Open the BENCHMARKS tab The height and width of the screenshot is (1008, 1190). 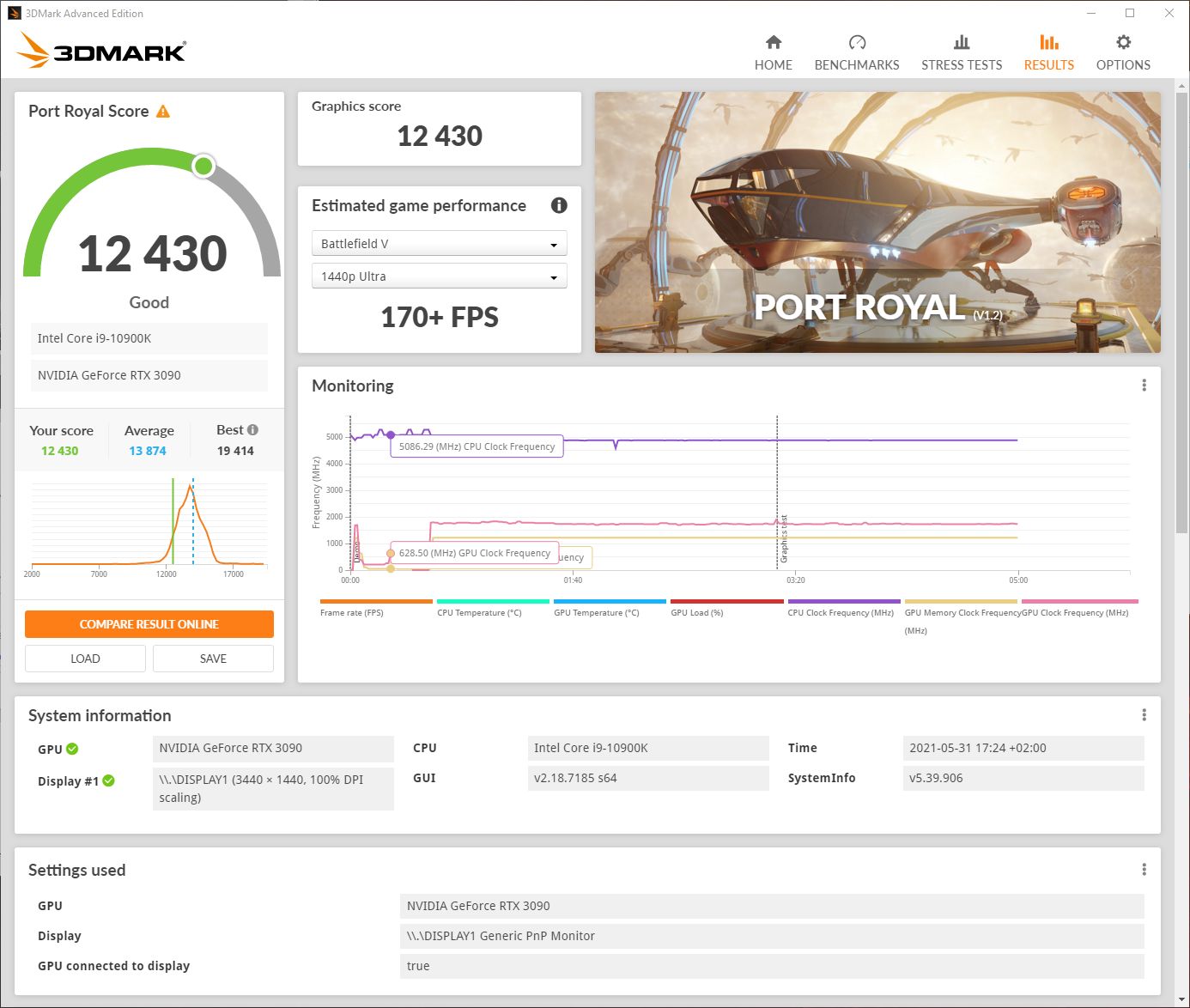coord(857,53)
